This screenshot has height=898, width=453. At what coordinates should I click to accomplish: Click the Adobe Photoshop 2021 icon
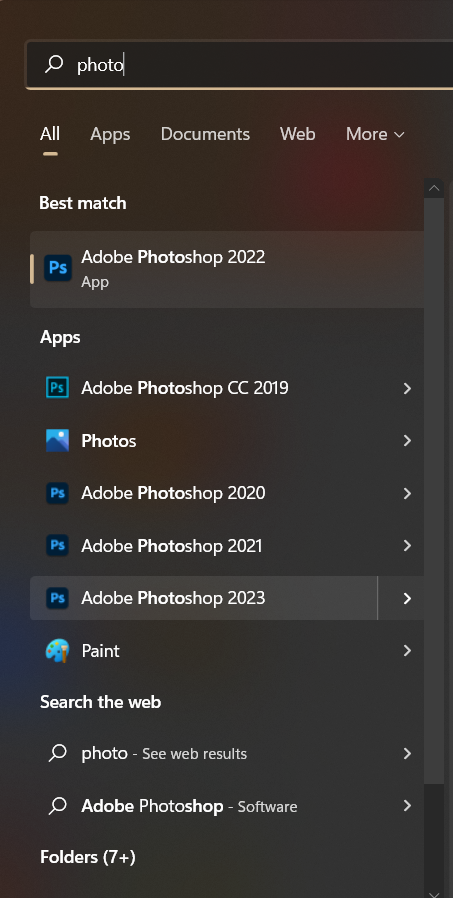pos(57,545)
